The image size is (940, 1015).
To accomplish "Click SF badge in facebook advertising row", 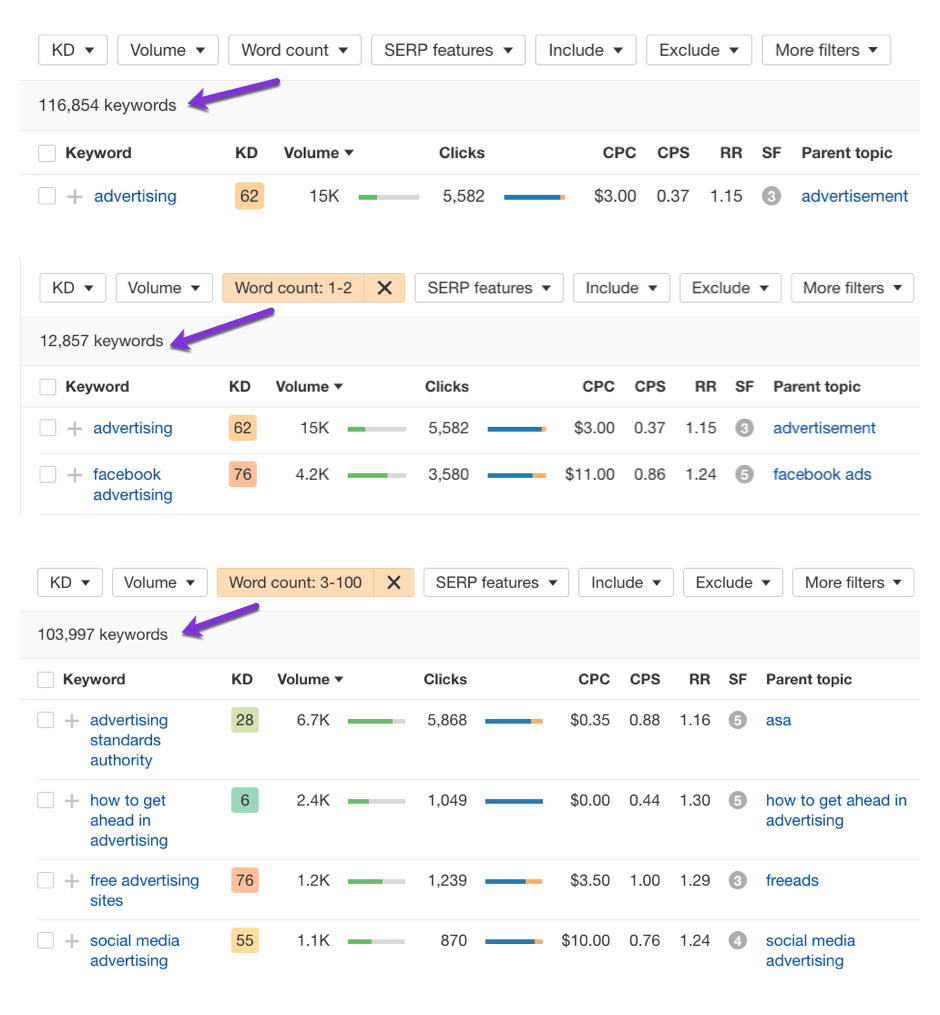I will [x=744, y=475].
